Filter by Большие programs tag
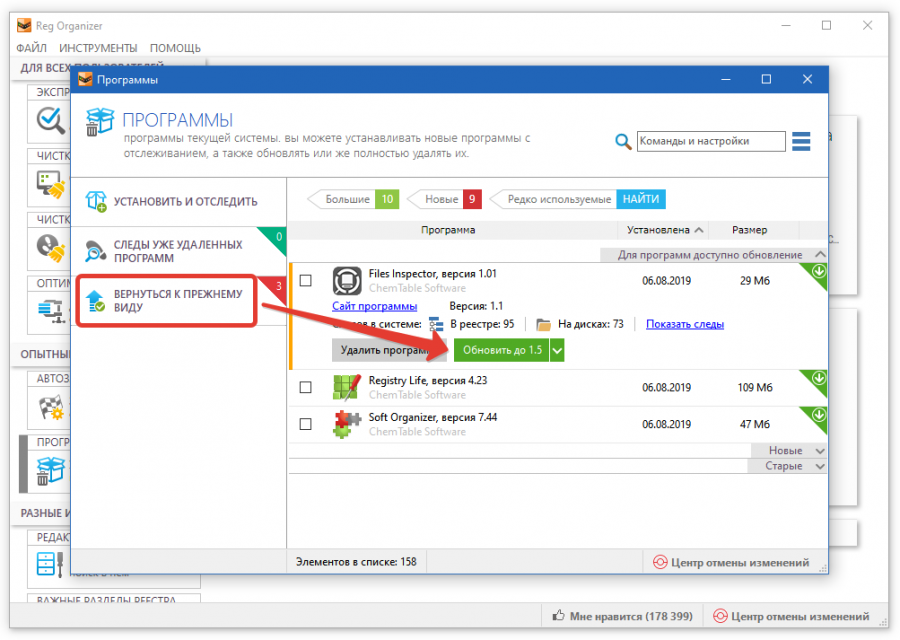This screenshot has height=640, width=900. (x=347, y=200)
